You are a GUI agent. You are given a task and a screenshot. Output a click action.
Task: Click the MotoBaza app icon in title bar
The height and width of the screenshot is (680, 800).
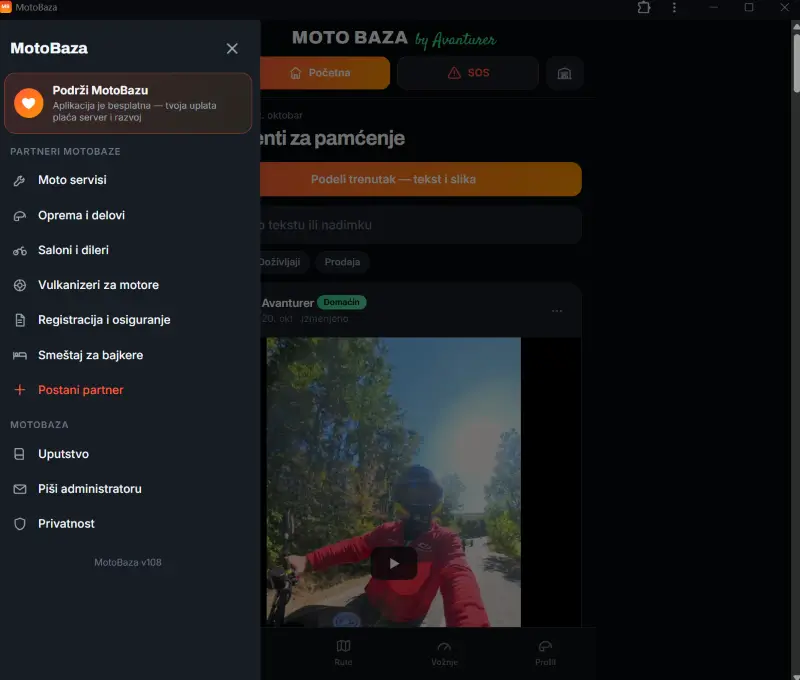pos(6,7)
